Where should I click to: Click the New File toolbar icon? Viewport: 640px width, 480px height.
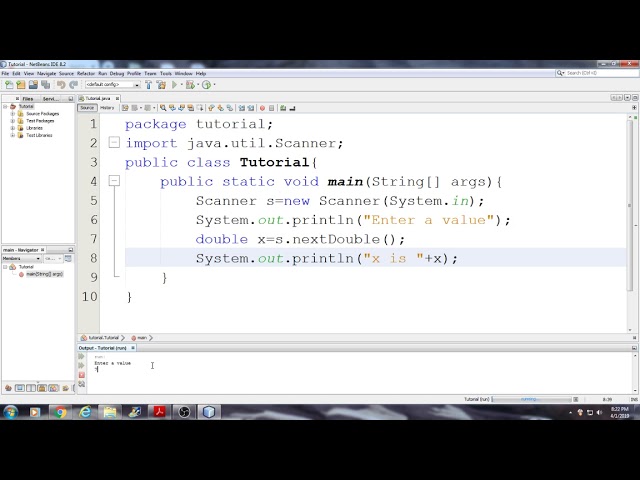9,84
